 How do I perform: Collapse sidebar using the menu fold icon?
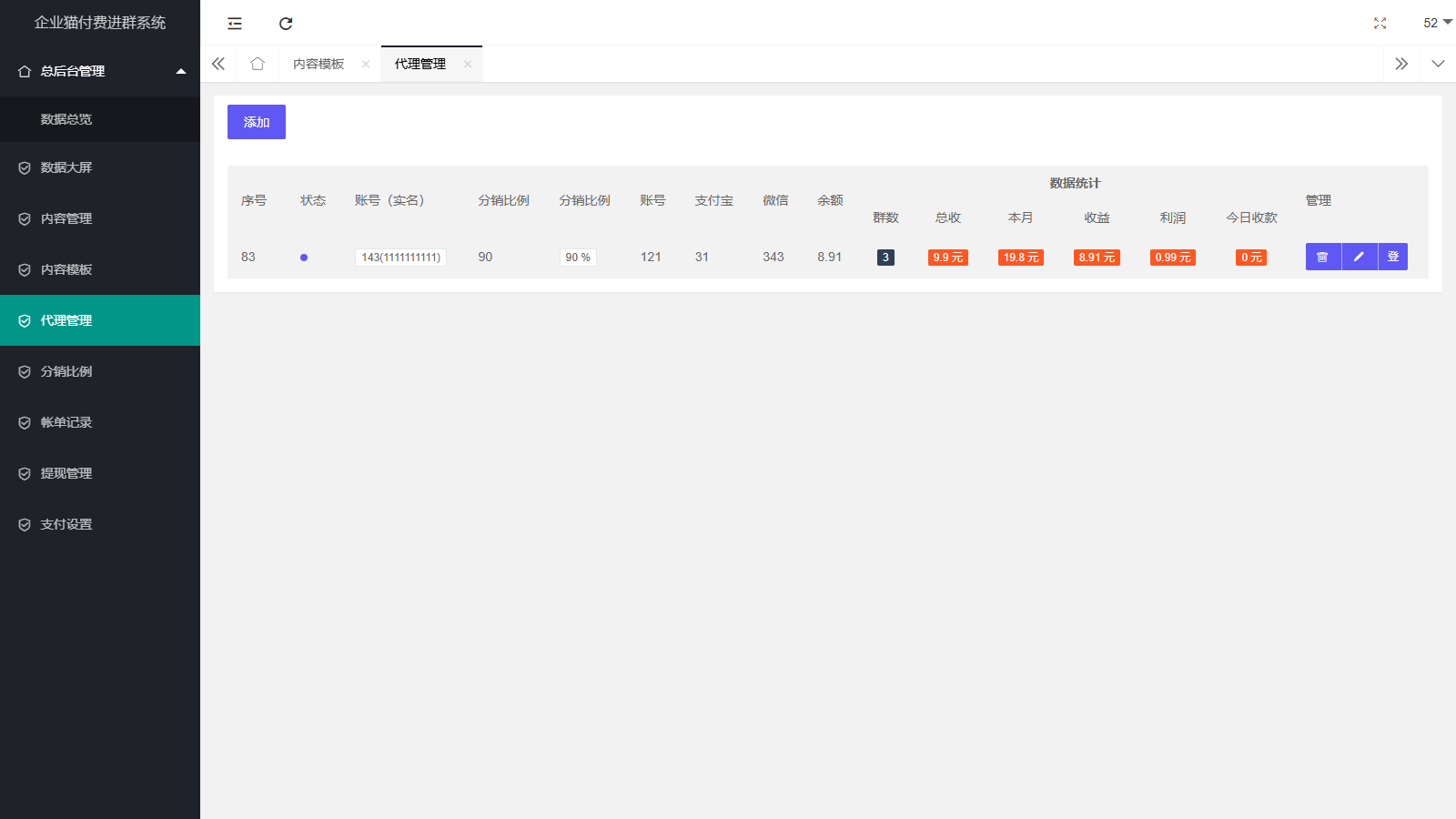pos(235,24)
